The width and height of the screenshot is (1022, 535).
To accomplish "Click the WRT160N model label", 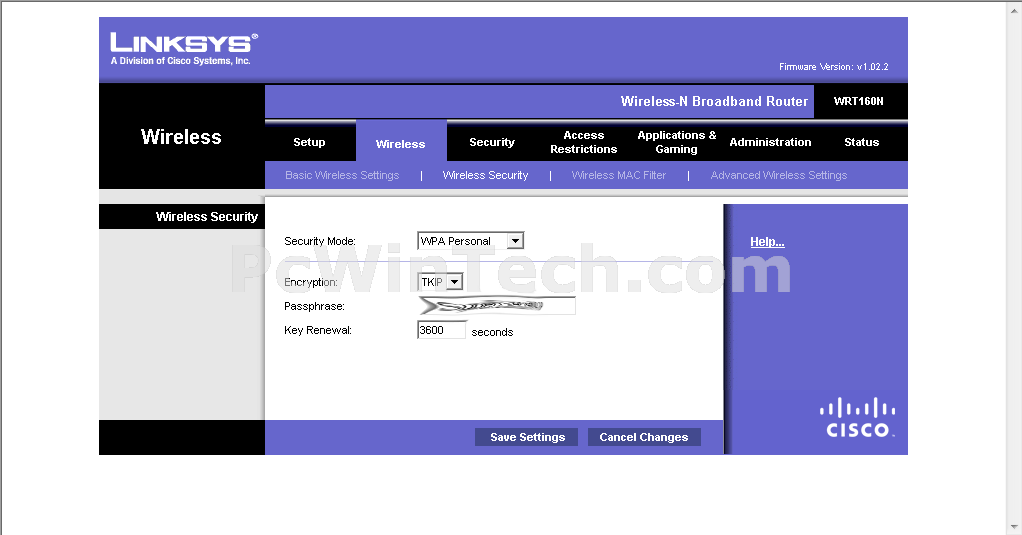I will [x=858, y=101].
